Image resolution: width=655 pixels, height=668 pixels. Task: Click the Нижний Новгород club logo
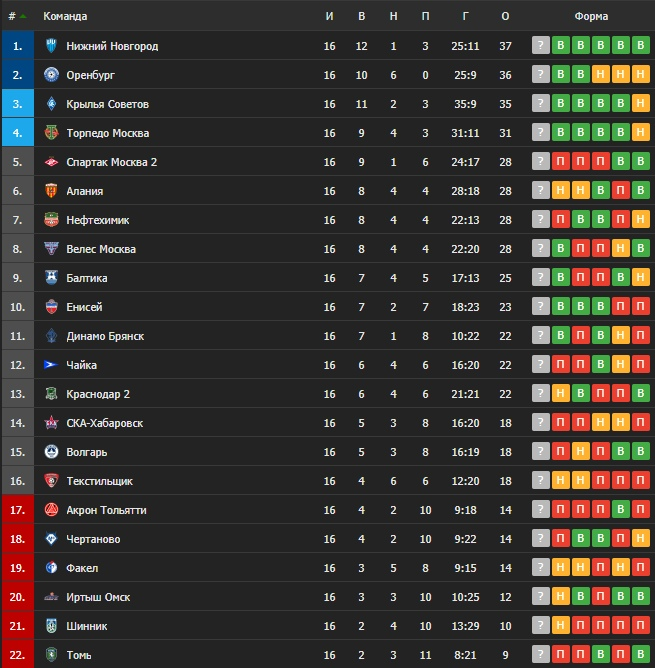click(52, 46)
